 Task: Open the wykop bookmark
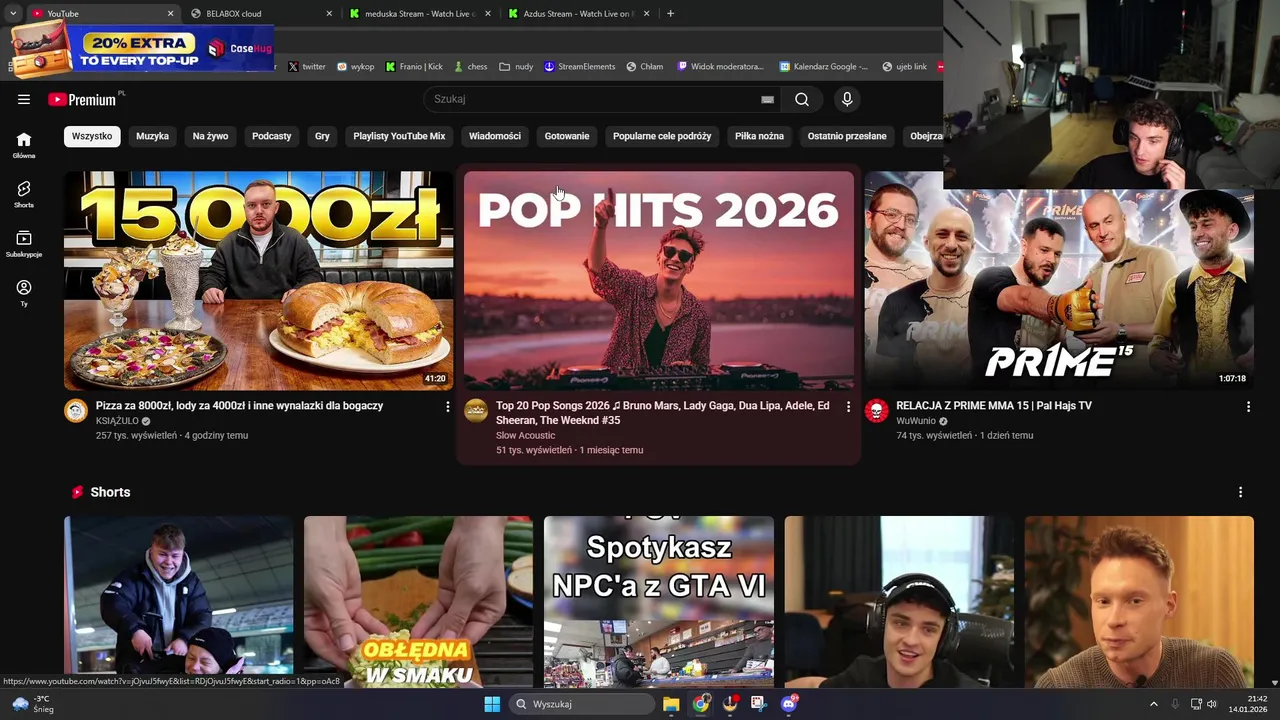tap(355, 67)
